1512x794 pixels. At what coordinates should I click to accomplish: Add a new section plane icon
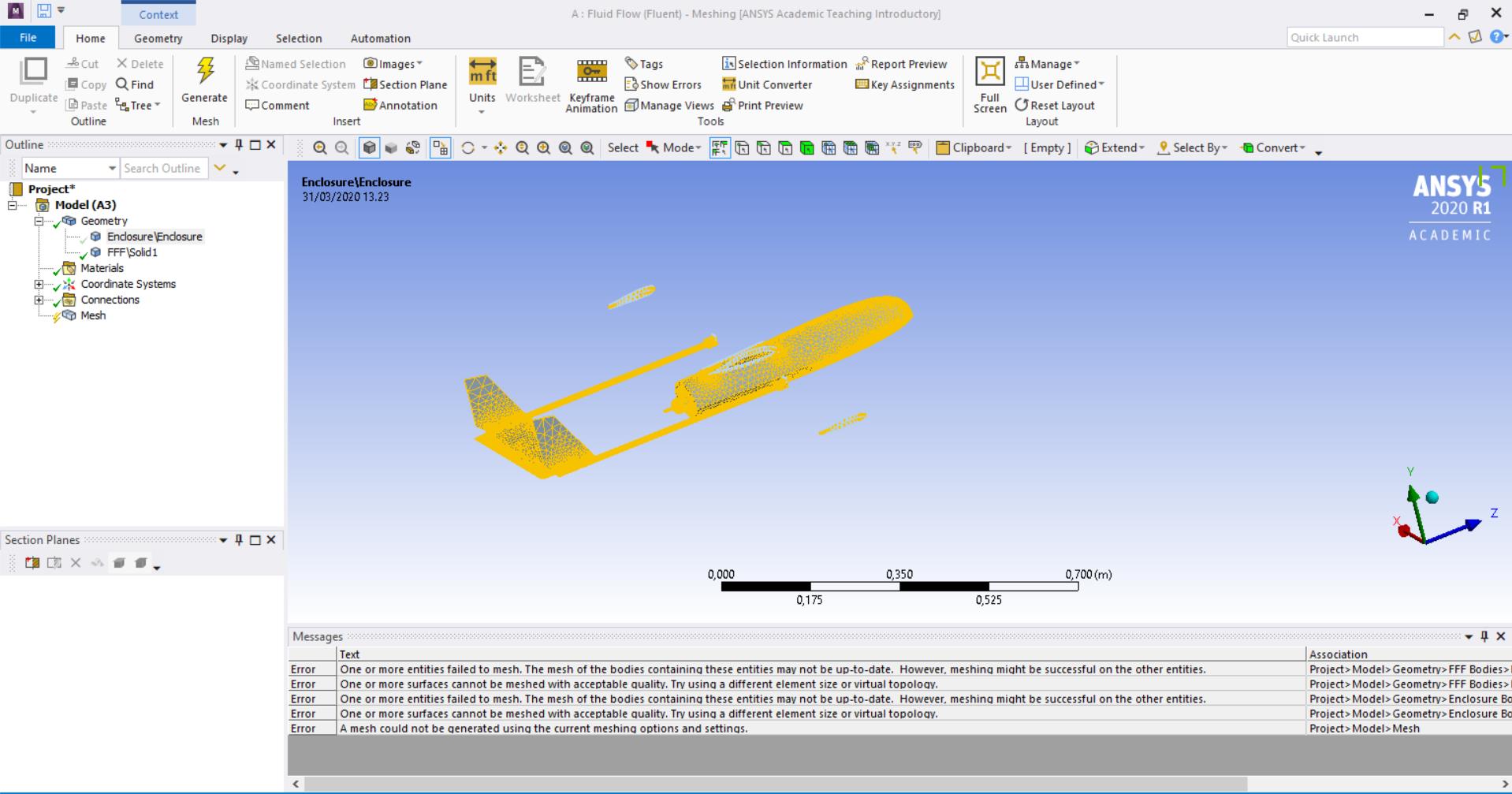[32, 563]
